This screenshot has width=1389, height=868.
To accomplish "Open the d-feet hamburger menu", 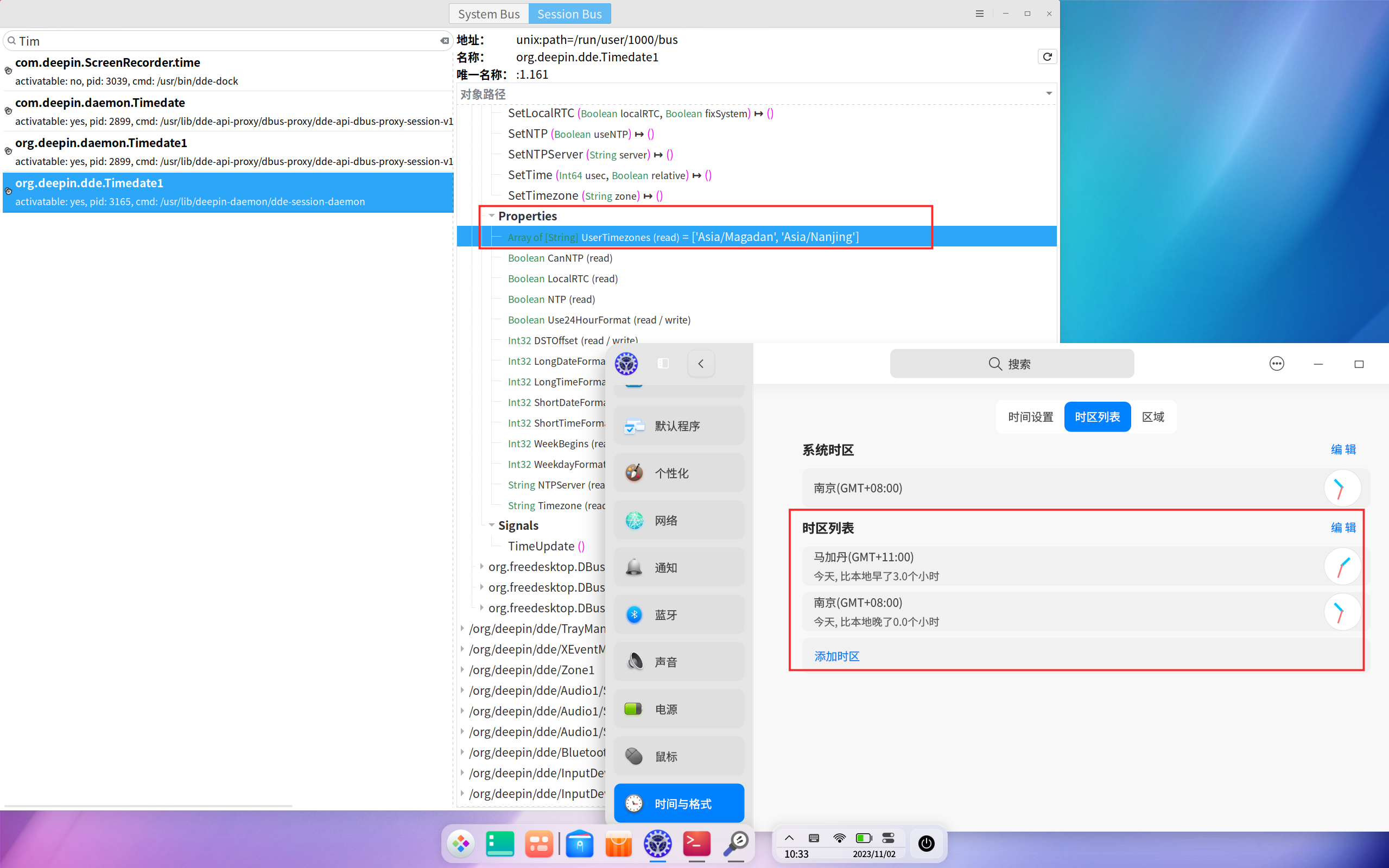I will (x=980, y=13).
